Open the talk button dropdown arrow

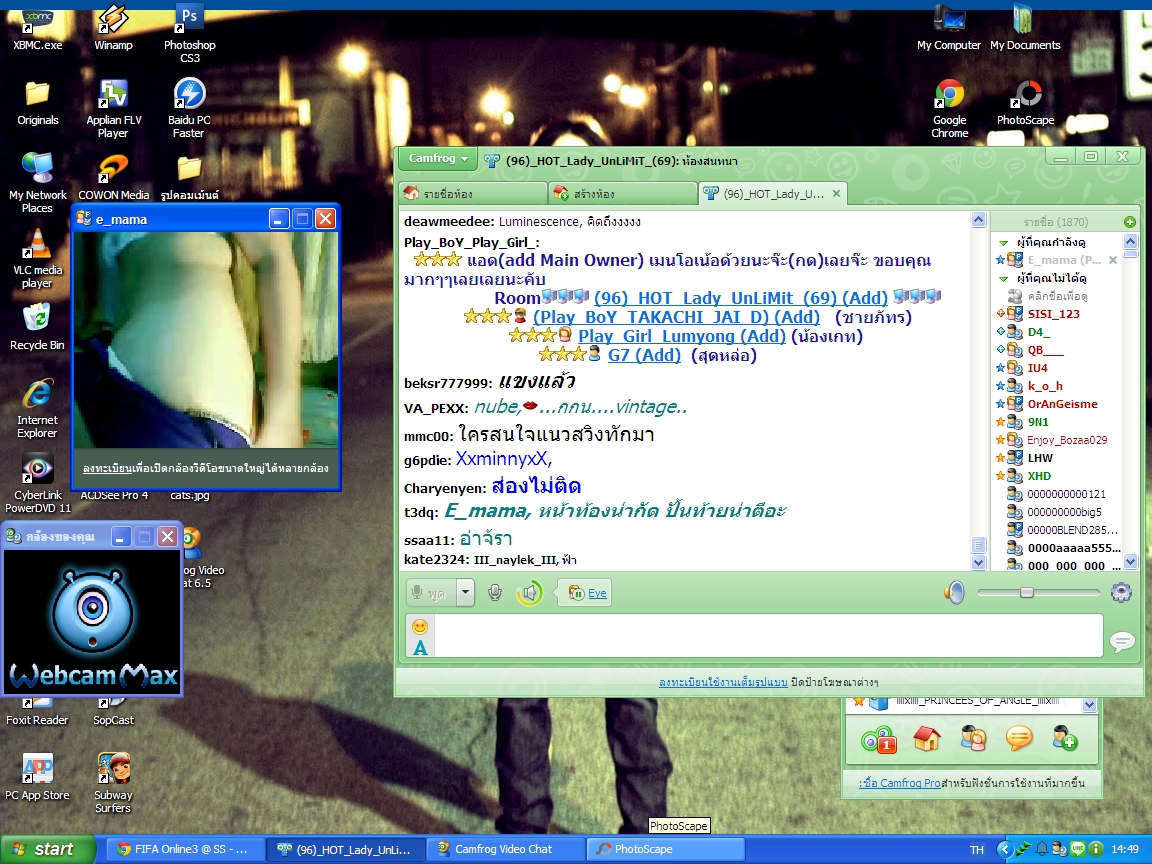pos(465,592)
